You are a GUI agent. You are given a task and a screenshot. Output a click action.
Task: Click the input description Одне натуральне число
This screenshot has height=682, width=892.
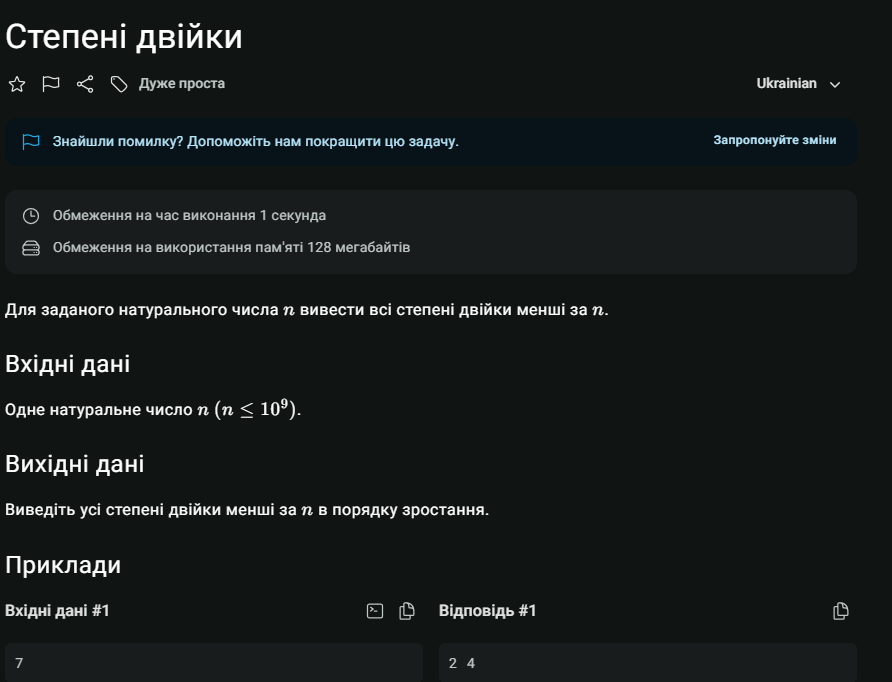(x=153, y=409)
